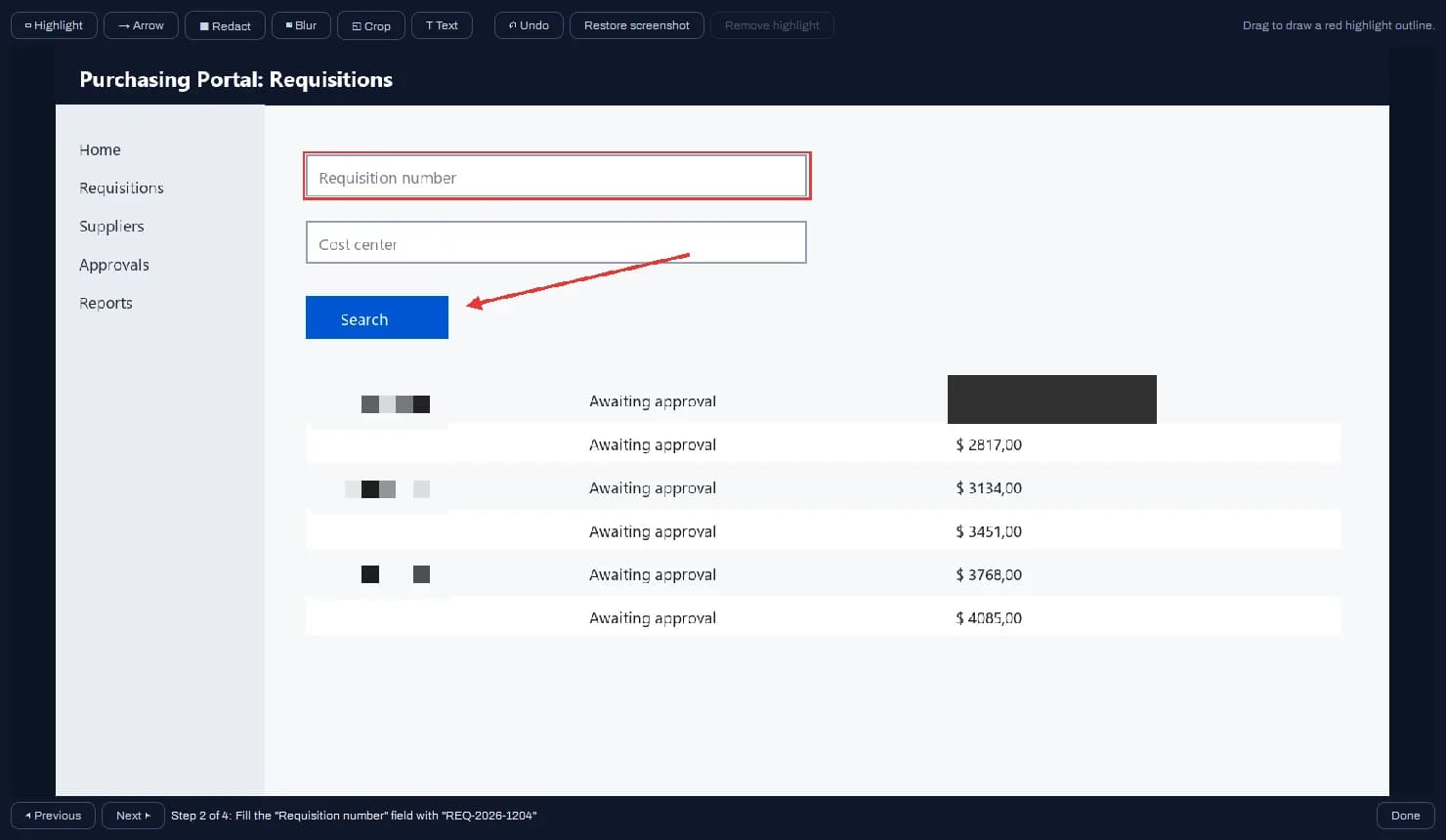Screen dimensions: 1446x840
Task: Go to Approvals in sidebar
Action: coord(114,265)
